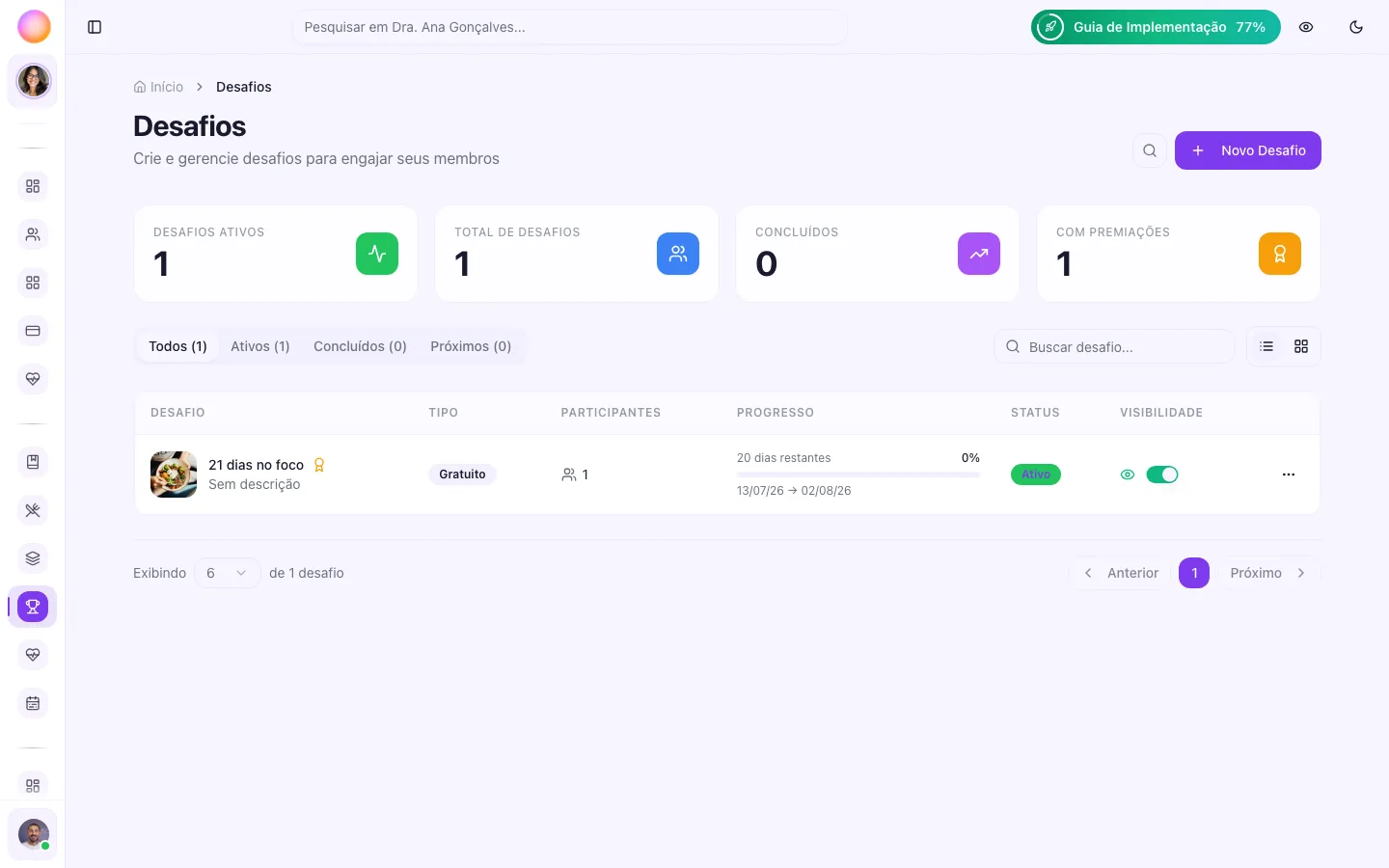
Task: Click the food thumbnail of 21 dias no foco
Action: [x=174, y=475]
